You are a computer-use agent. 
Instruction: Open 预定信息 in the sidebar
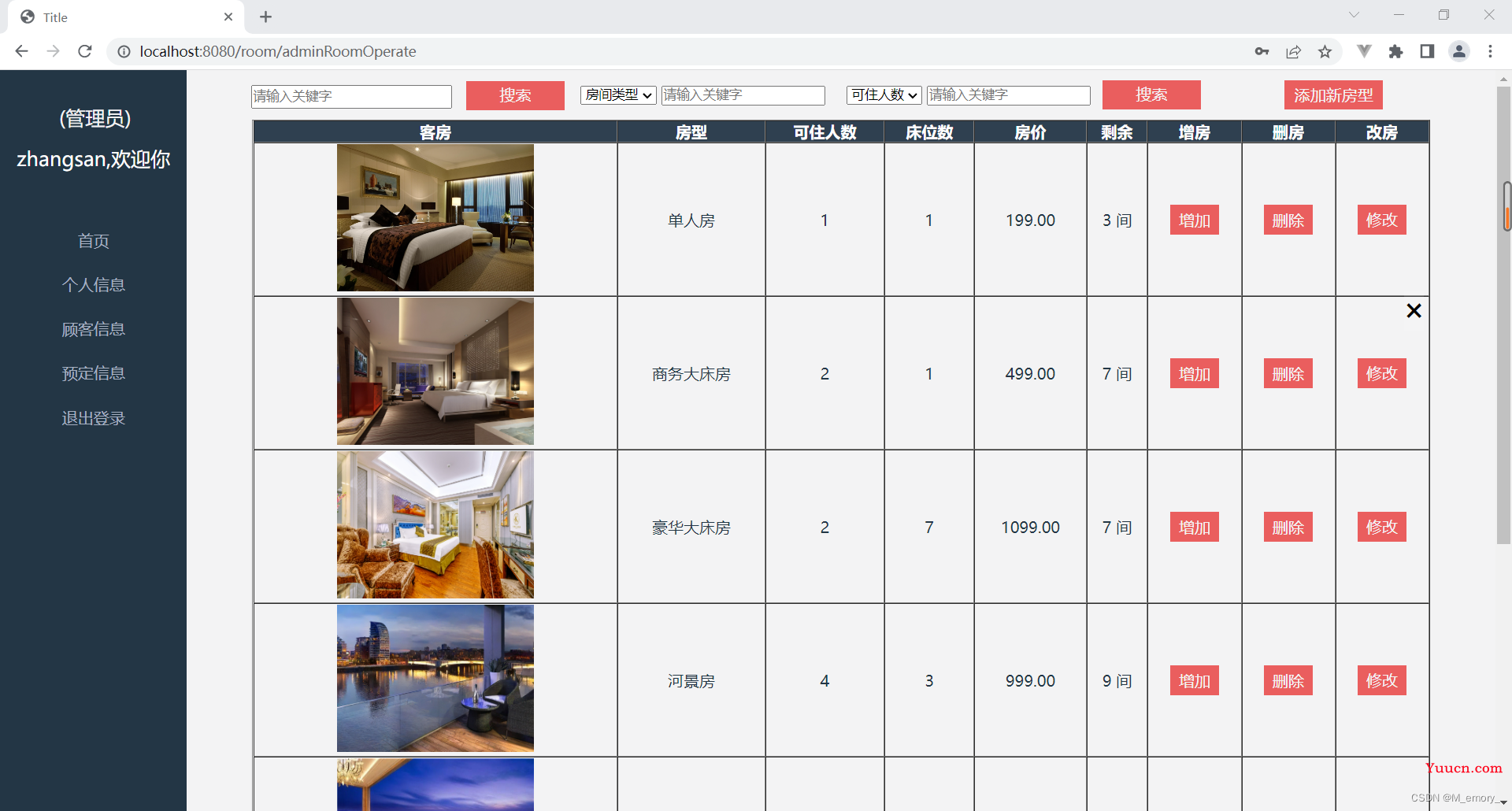[x=94, y=373]
